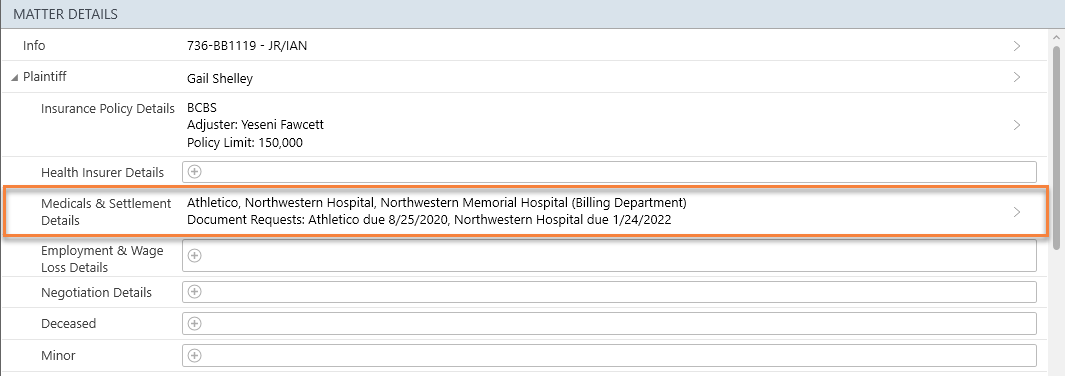The width and height of the screenshot is (1065, 376).
Task: Click the BCBS insurance policy text
Action: (x=202, y=108)
